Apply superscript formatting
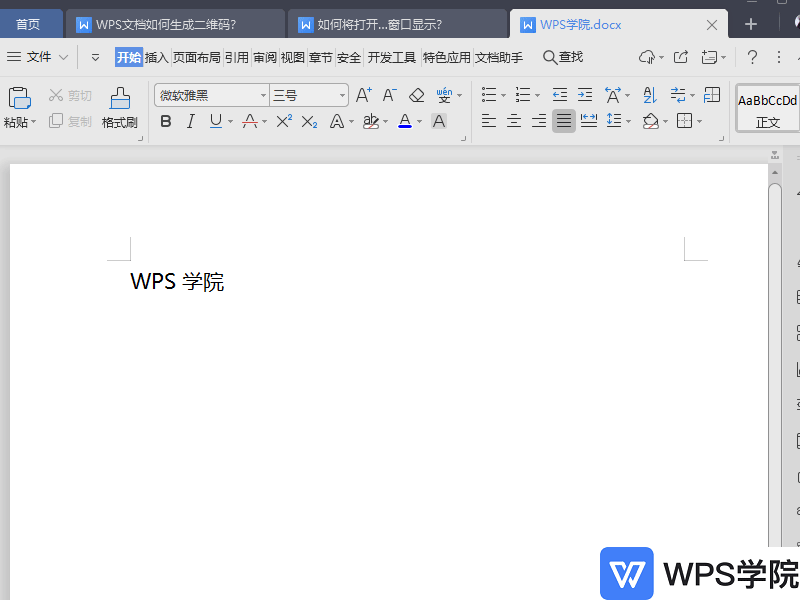800x600 pixels. pos(282,121)
